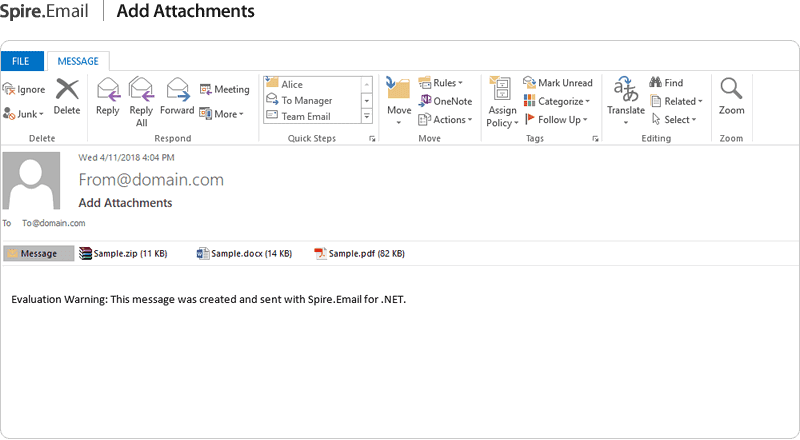Respond with a Meeting
This screenshot has height=440, width=800.
pyautogui.click(x=224, y=89)
